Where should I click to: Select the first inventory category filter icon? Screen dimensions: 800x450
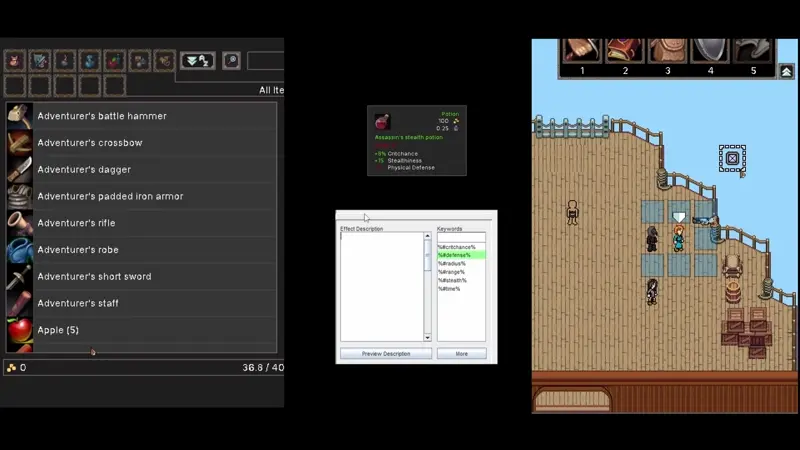tap(15, 61)
